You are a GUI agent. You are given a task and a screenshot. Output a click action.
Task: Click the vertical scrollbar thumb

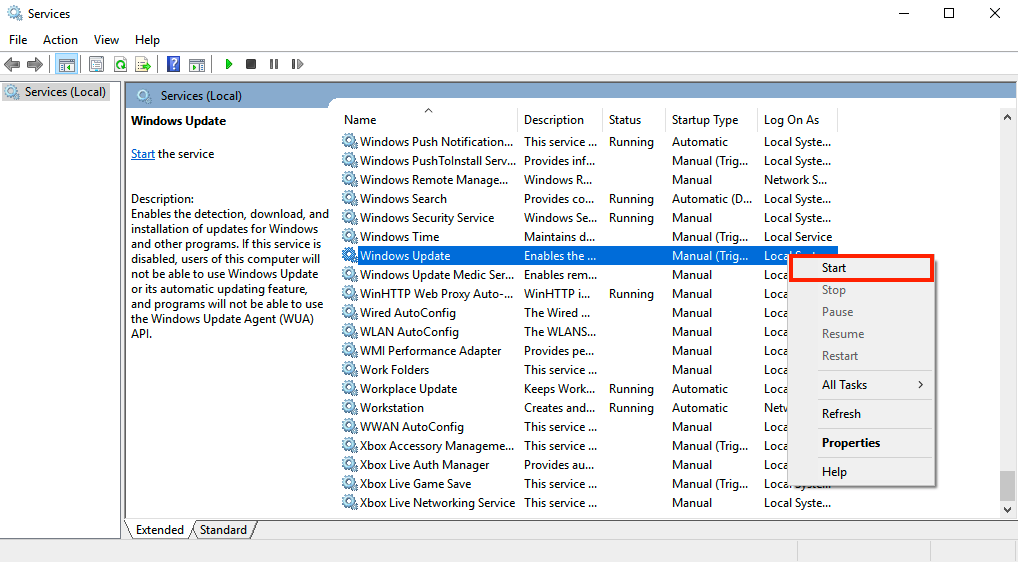[1007, 486]
